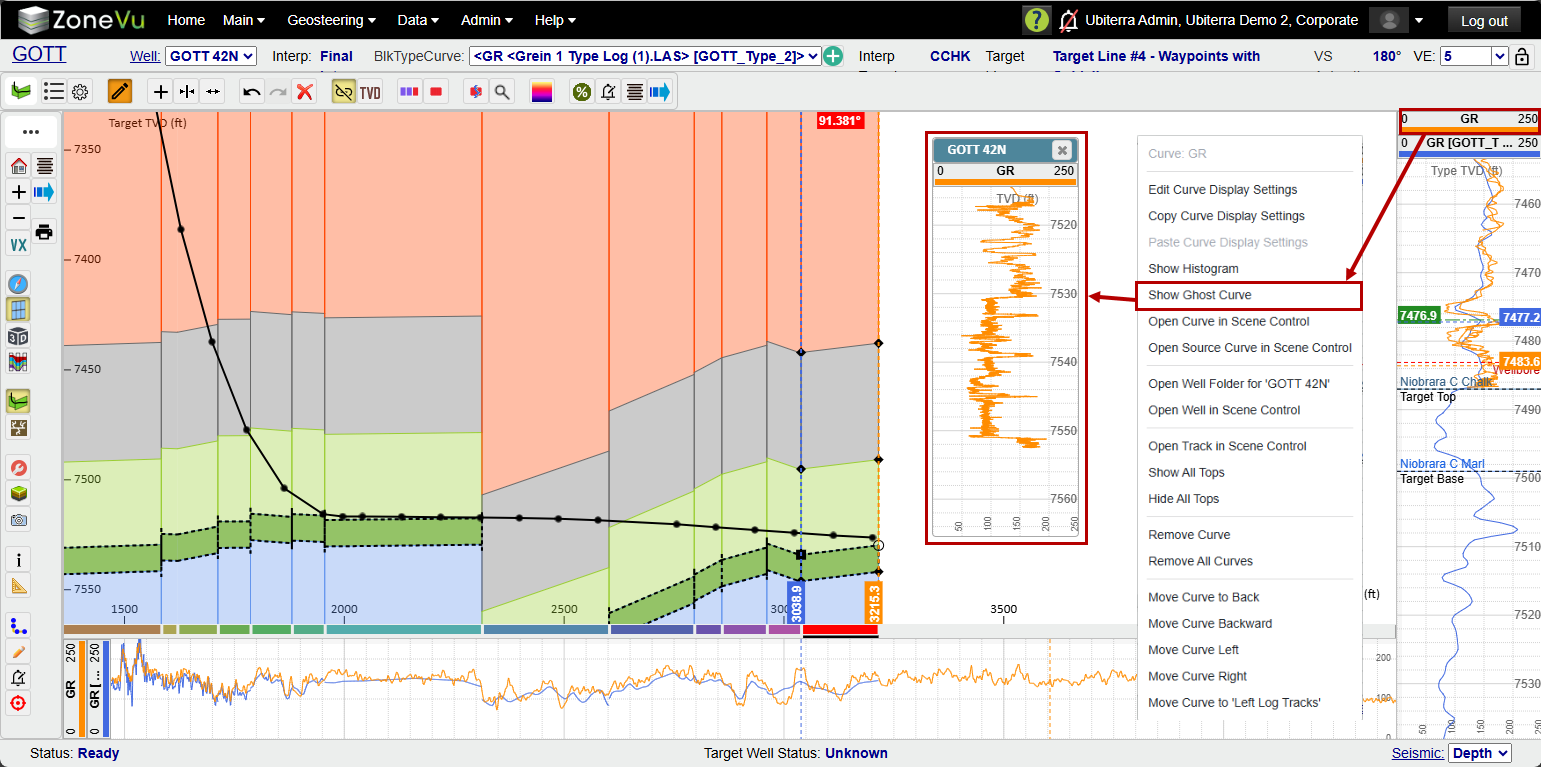Click the horizontal double-arrow toolbar icon
The width and height of the screenshot is (1541, 767).
click(213, 92)
